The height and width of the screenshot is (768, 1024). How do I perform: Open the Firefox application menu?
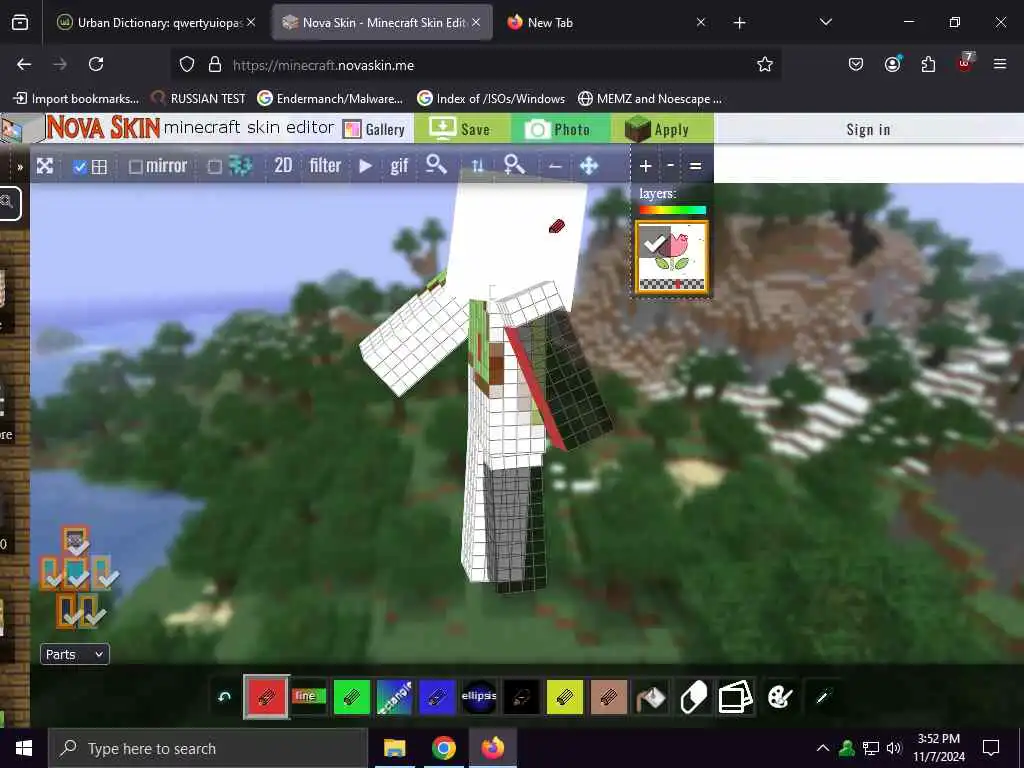(999, 64)
